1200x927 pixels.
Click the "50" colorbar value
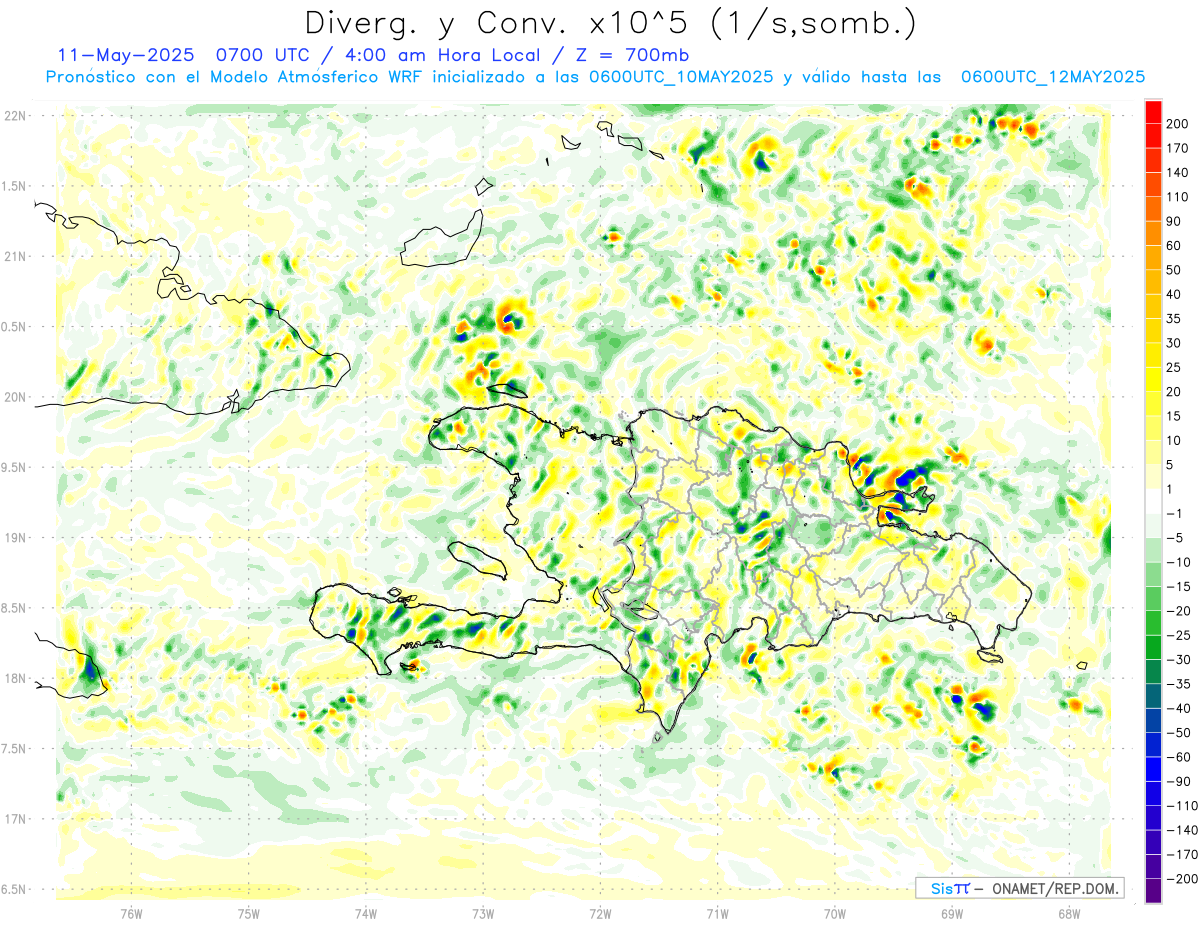point(1174,271)
